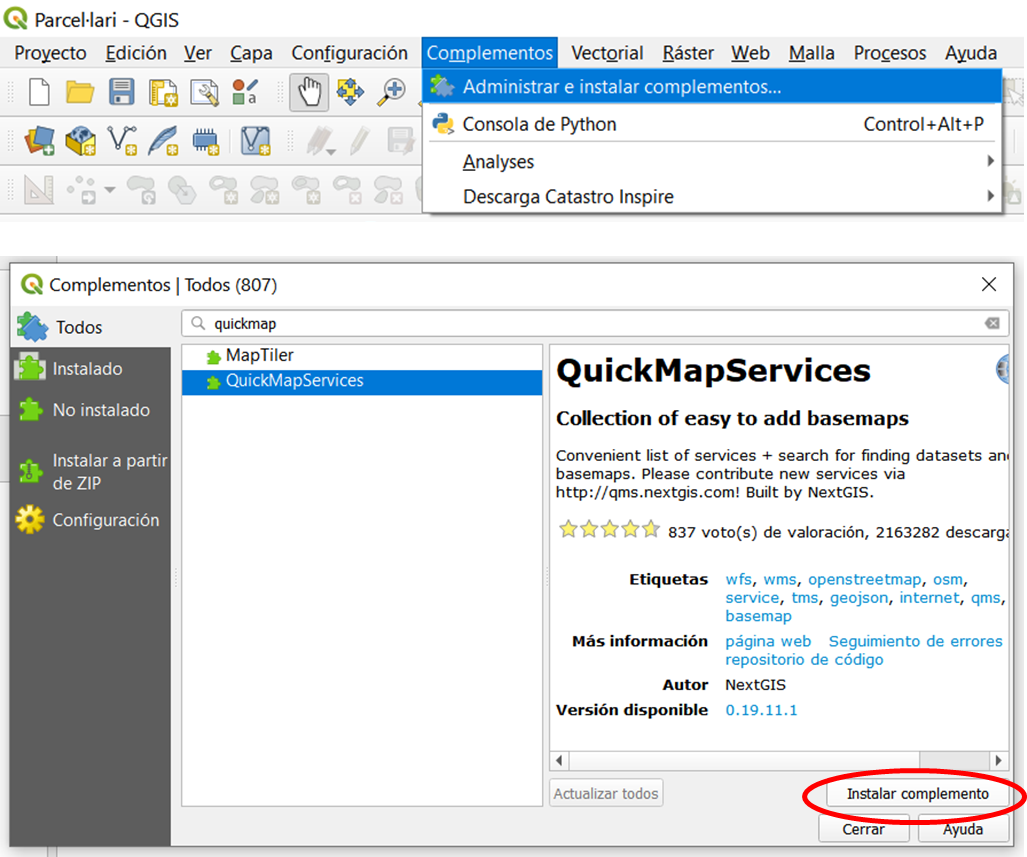Click the Delete Part icon
The width and height of the screenshot is (1027, 857).
point(388,191)
